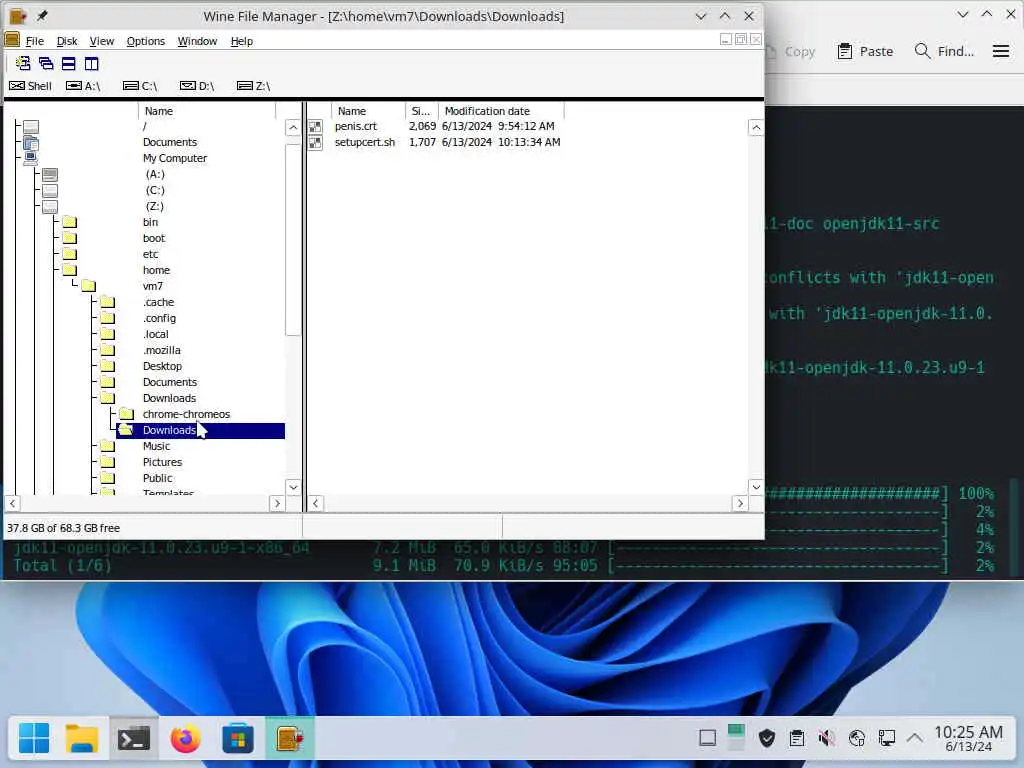The image size is (1024, 768).
Task: Click Find... in the terminal window toolbar
Action: click(944, 51)
